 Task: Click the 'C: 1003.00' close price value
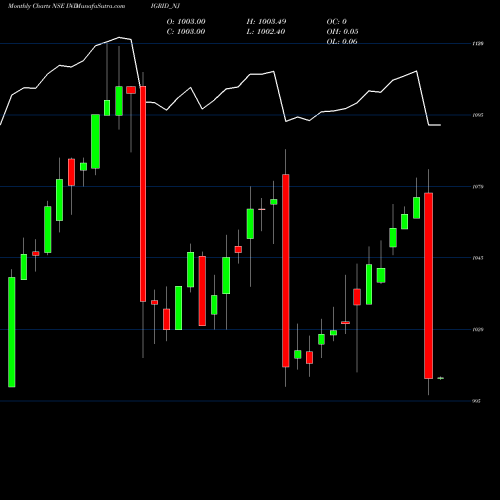[186, 32]
